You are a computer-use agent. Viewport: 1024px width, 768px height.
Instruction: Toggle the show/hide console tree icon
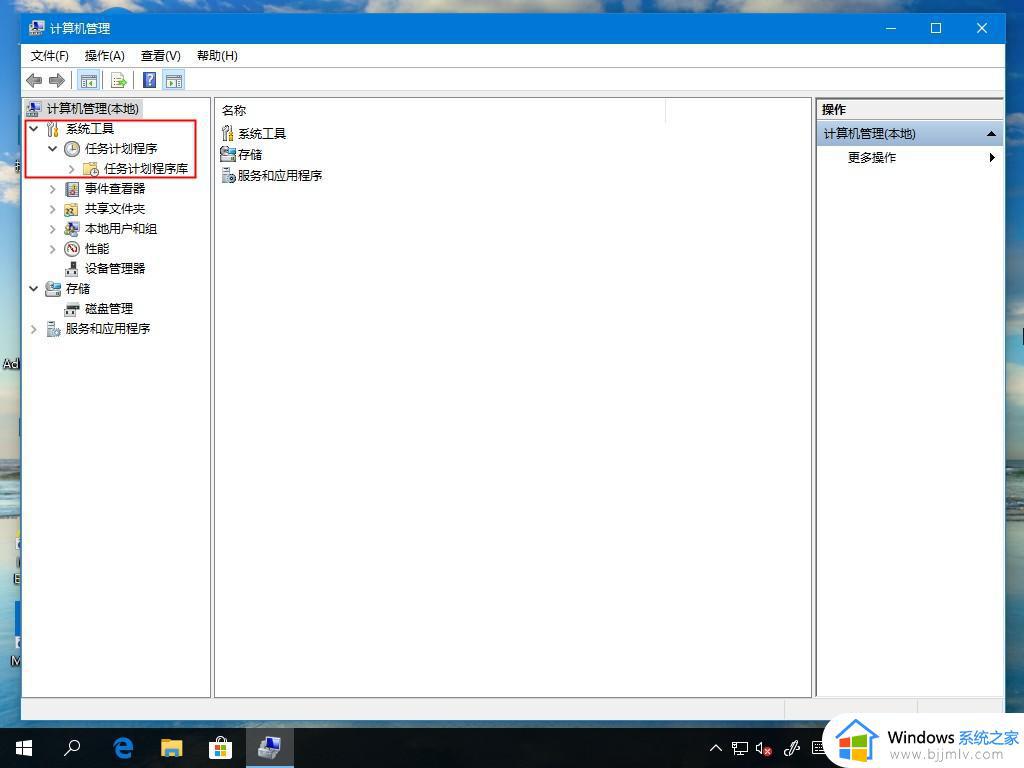pyautogui.click(x=88, y=80)
